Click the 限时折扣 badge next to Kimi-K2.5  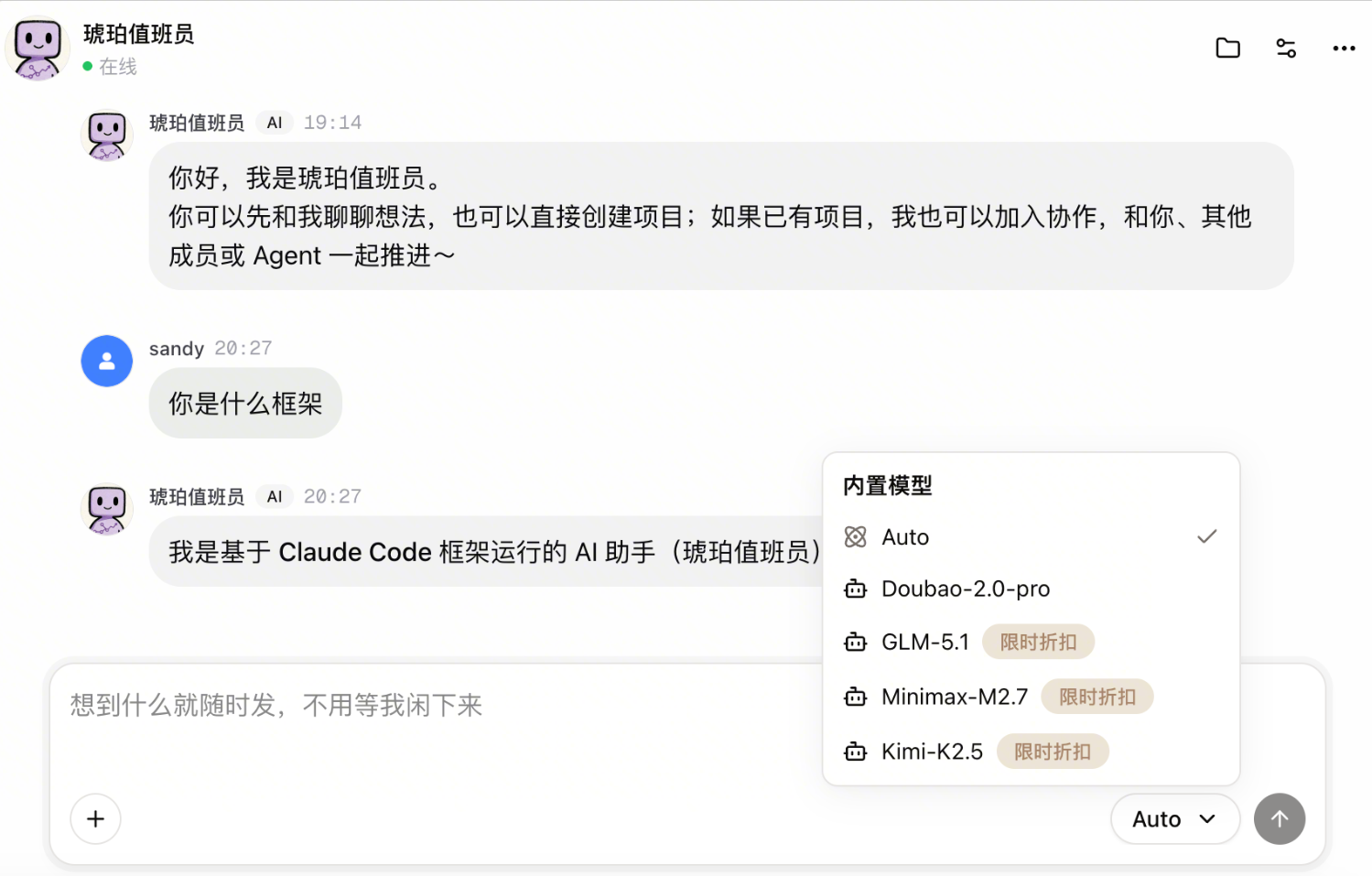coord(1053,752)
